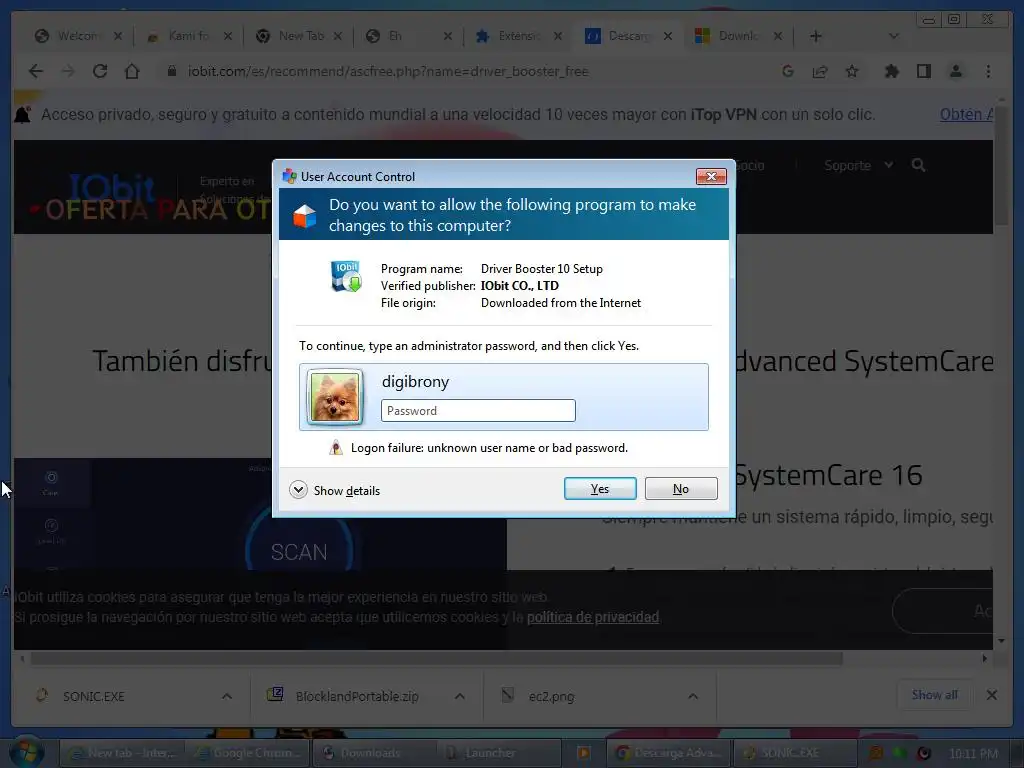
Task: Reload the page in Chrome
Action: tap(100, 71)
